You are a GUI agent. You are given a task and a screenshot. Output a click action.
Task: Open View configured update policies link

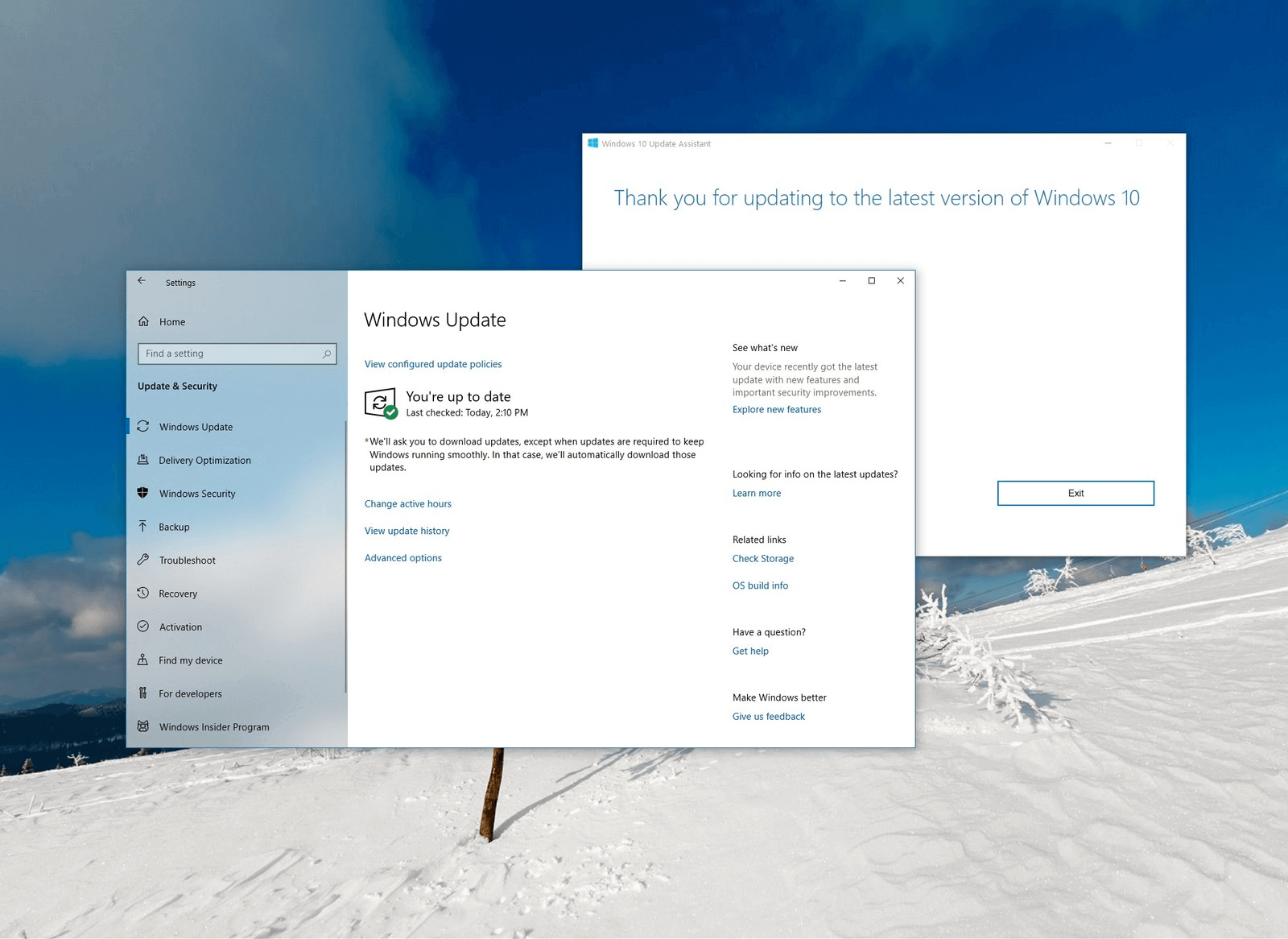click(x=433, y=364)
